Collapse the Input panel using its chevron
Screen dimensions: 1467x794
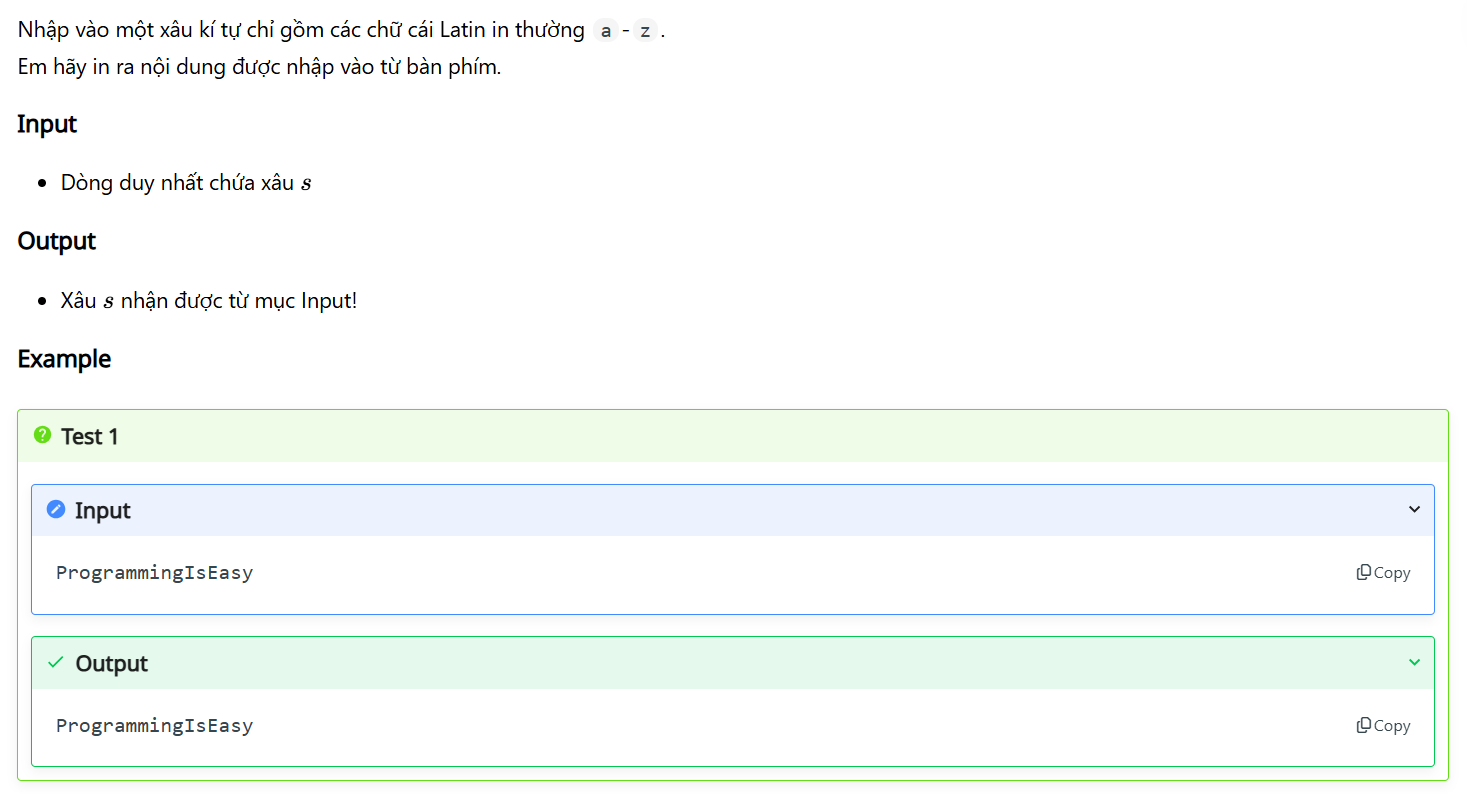tap(1414, 509)
